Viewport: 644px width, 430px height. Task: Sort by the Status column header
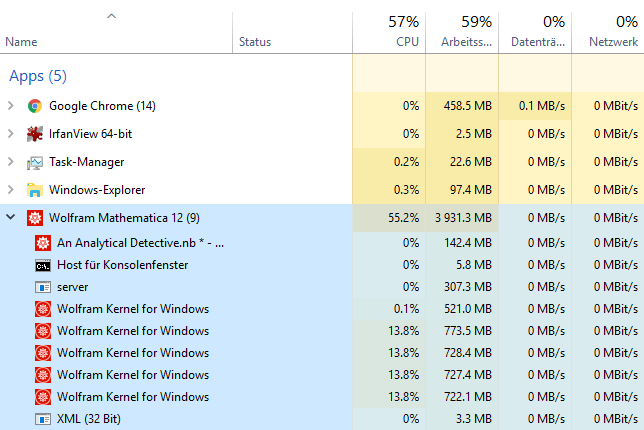[x=292, y=33]
